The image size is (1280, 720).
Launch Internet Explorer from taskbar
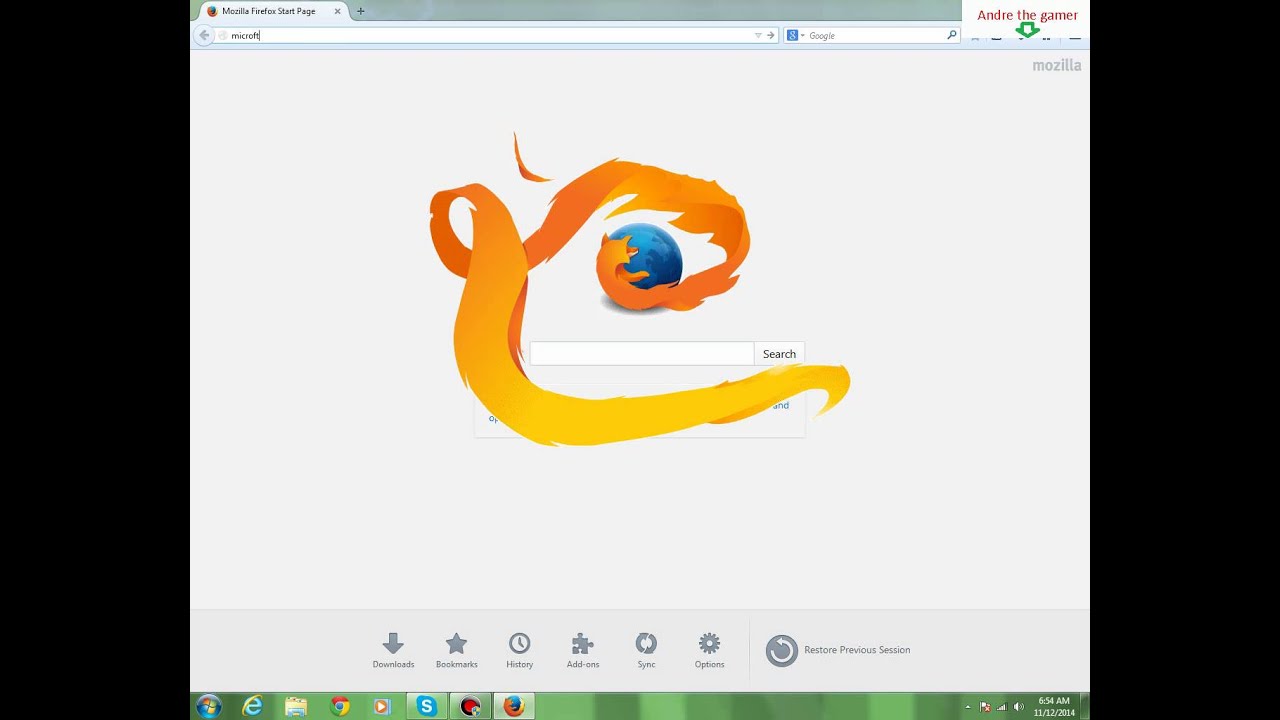point(253,706)
